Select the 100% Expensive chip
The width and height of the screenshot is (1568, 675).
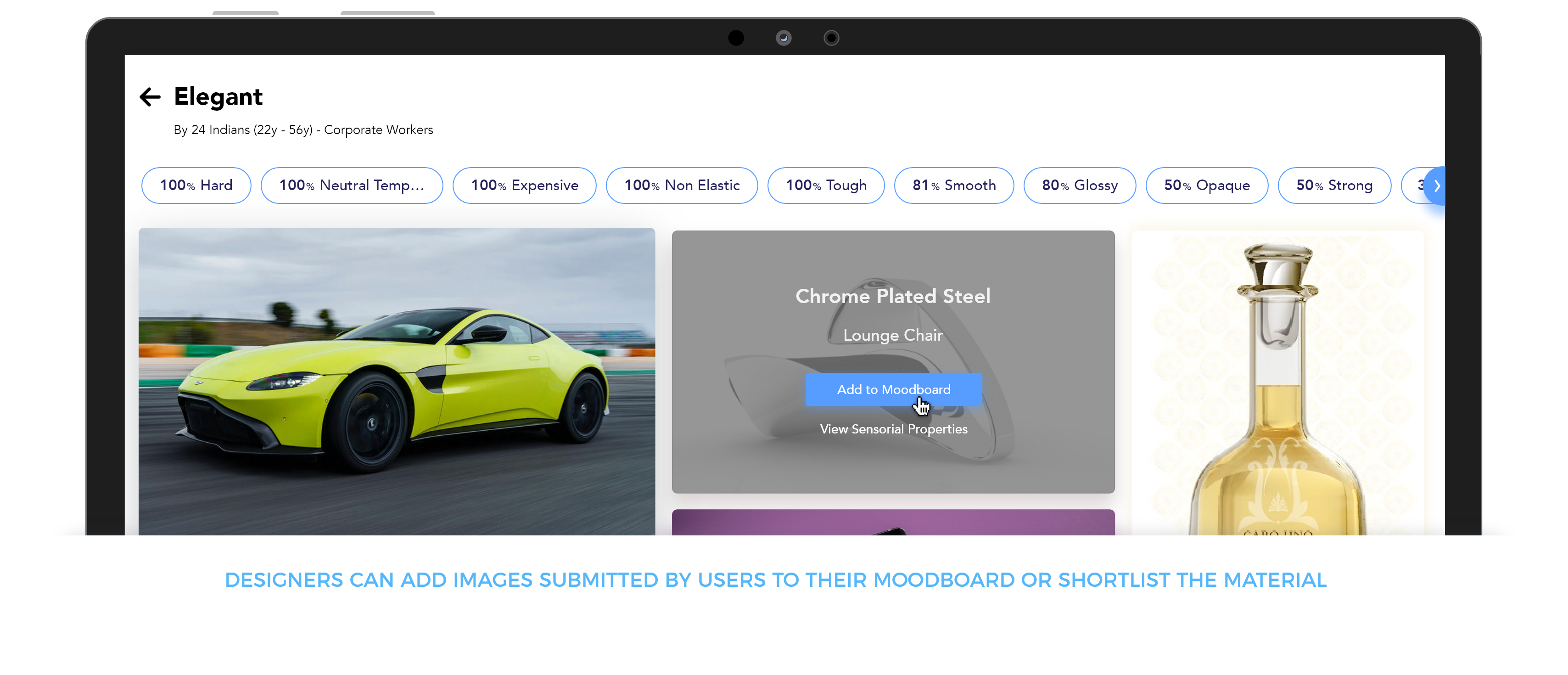524,185
